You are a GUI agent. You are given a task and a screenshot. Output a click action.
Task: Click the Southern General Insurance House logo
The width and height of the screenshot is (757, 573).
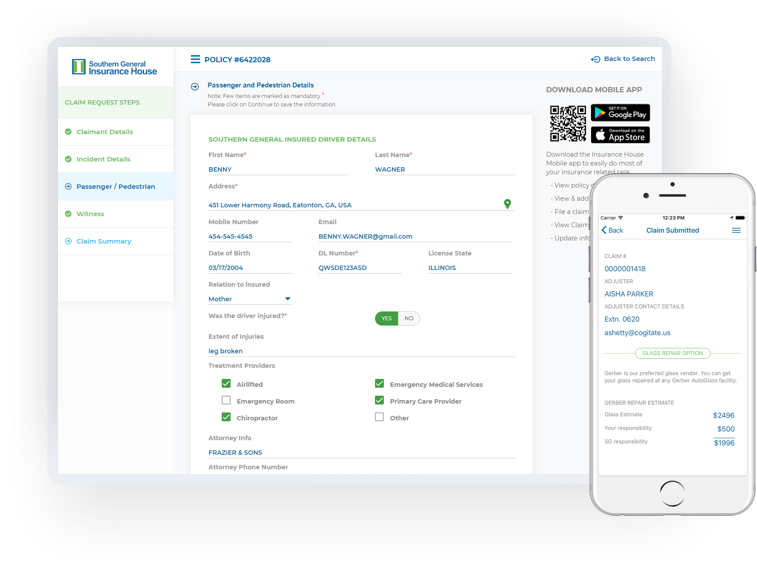(114, 67)
